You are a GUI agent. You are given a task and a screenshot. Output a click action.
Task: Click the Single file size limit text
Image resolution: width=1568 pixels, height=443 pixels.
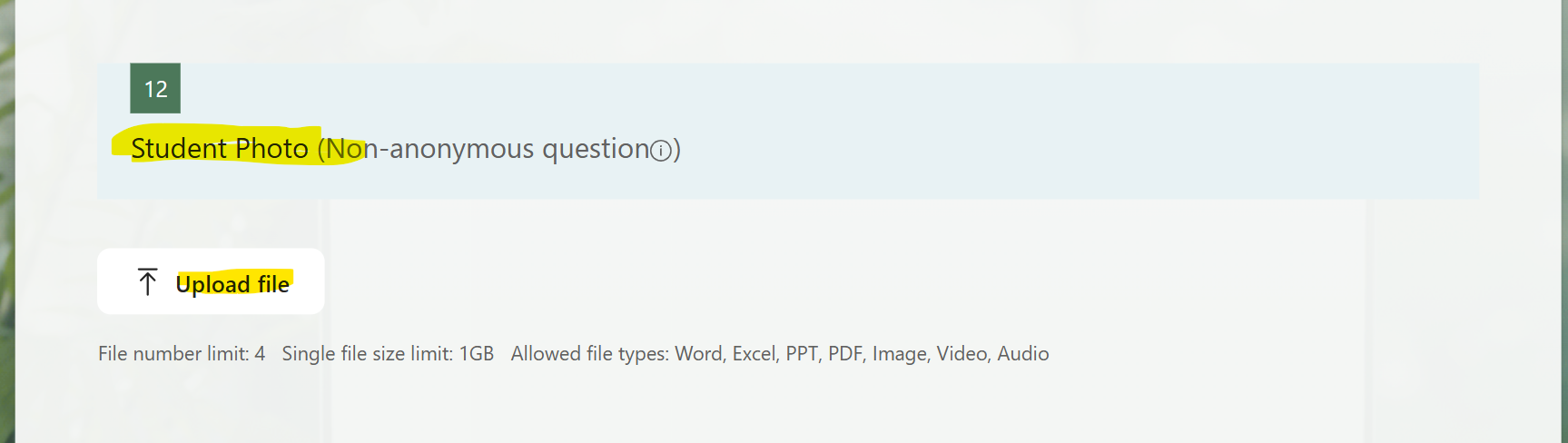pyautogui.click(x=367, y=354)
